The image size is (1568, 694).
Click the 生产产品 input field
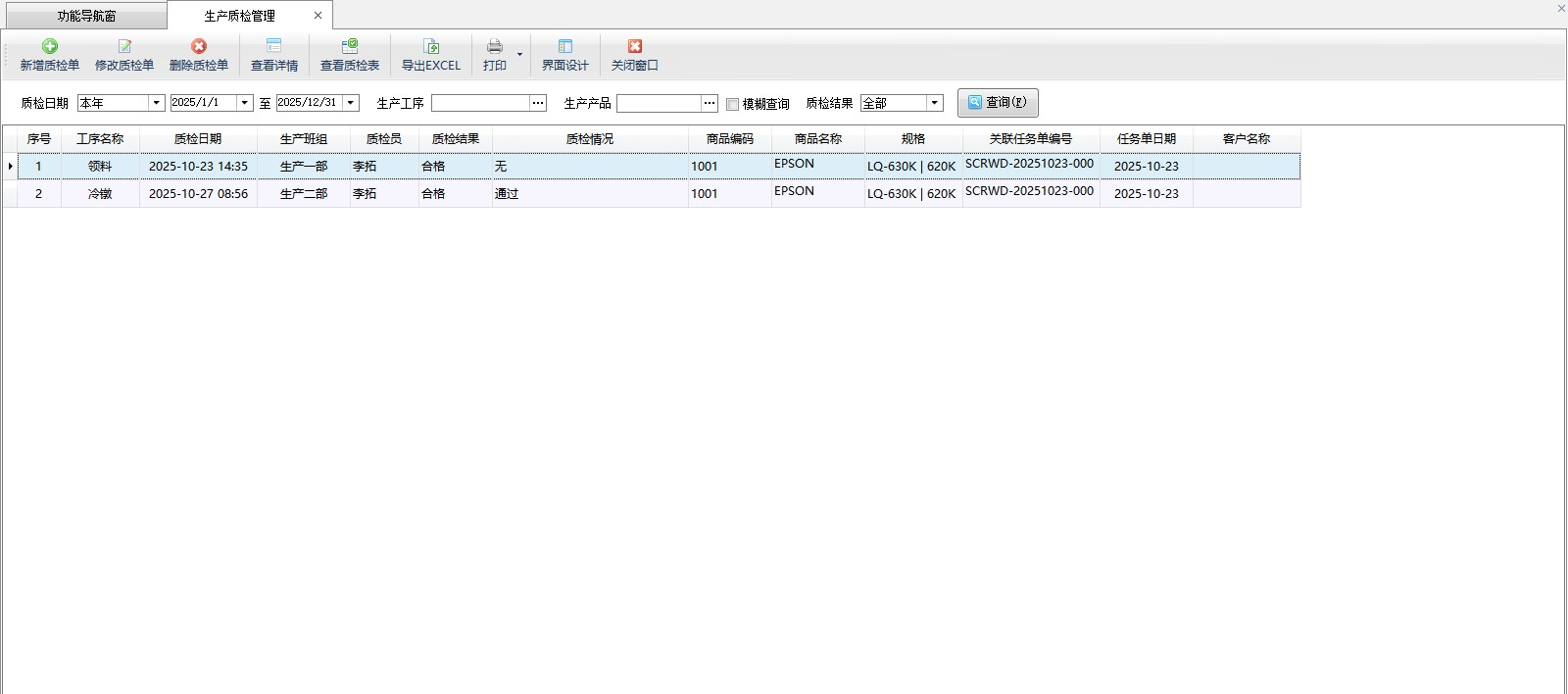coord(659,103)
